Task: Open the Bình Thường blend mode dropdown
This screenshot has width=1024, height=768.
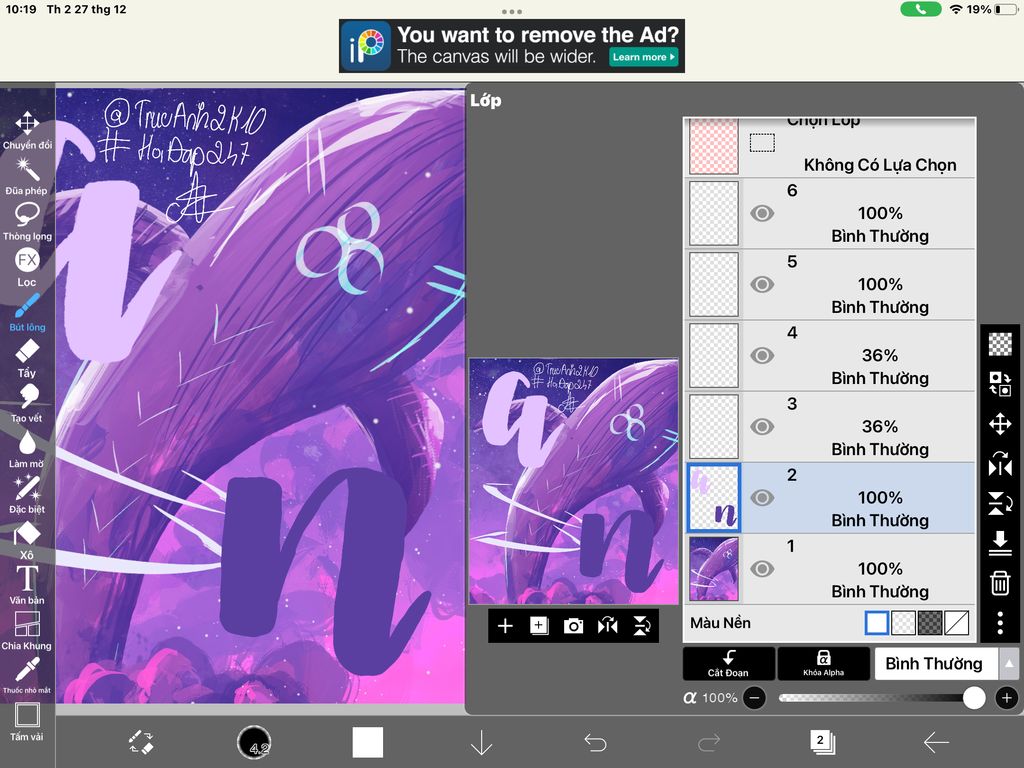Action: (936, 664)
